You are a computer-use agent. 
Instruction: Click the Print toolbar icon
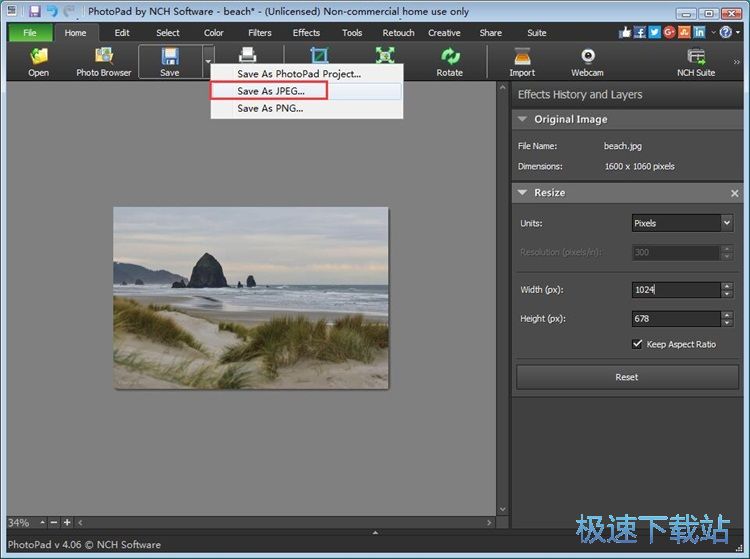click(x=247, y=55)
